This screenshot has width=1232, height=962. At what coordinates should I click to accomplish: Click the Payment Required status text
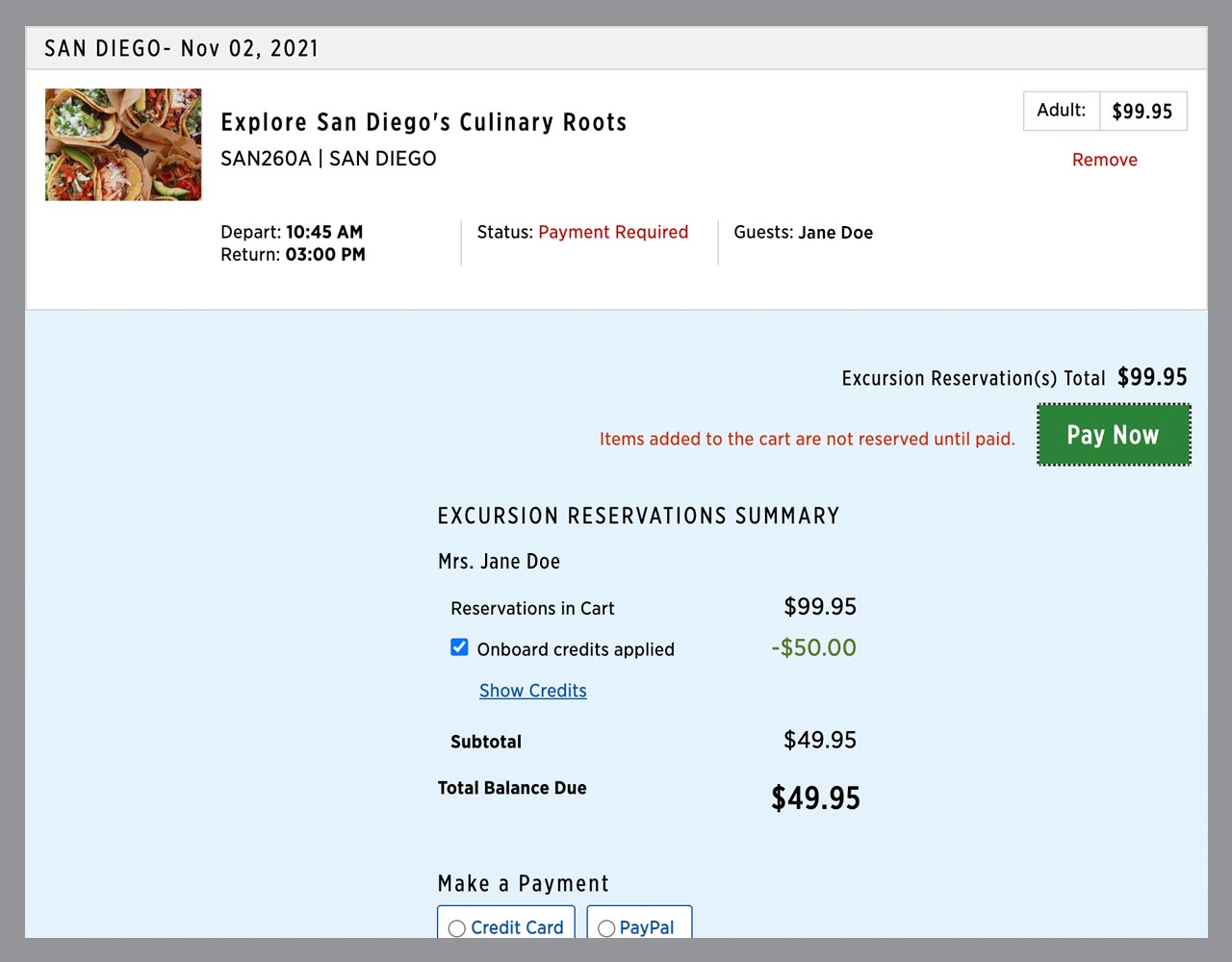[x=613, y=232]
